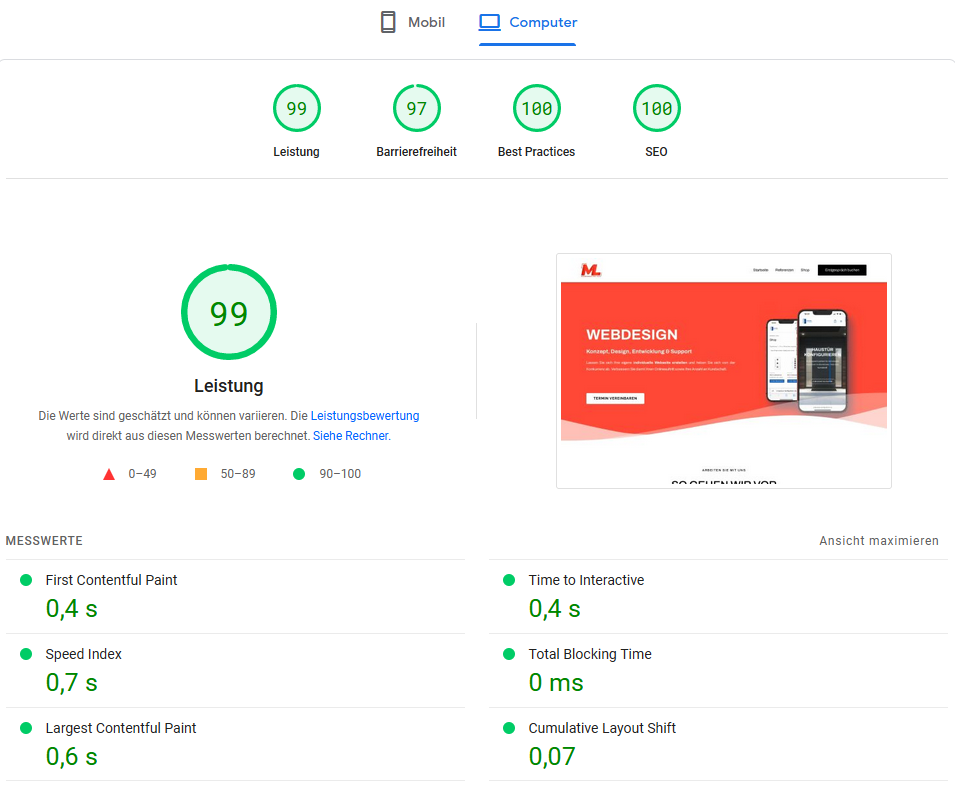This screenshot has width=955, height=787.
Task: Click the green dot beside First Contentful Paint
Action: point(26,580)
